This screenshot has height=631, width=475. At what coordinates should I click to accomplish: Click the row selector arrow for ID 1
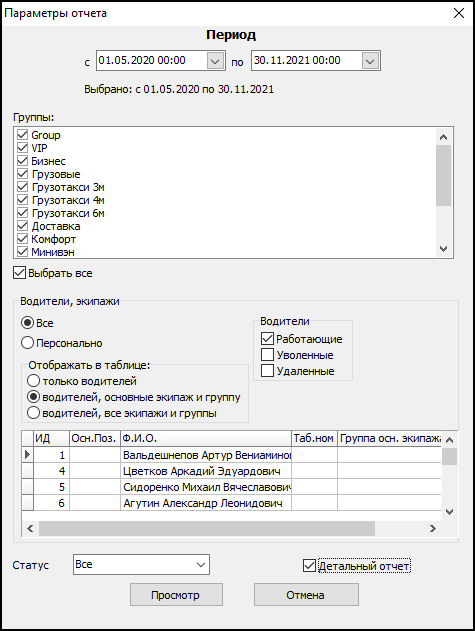[27, 455]
